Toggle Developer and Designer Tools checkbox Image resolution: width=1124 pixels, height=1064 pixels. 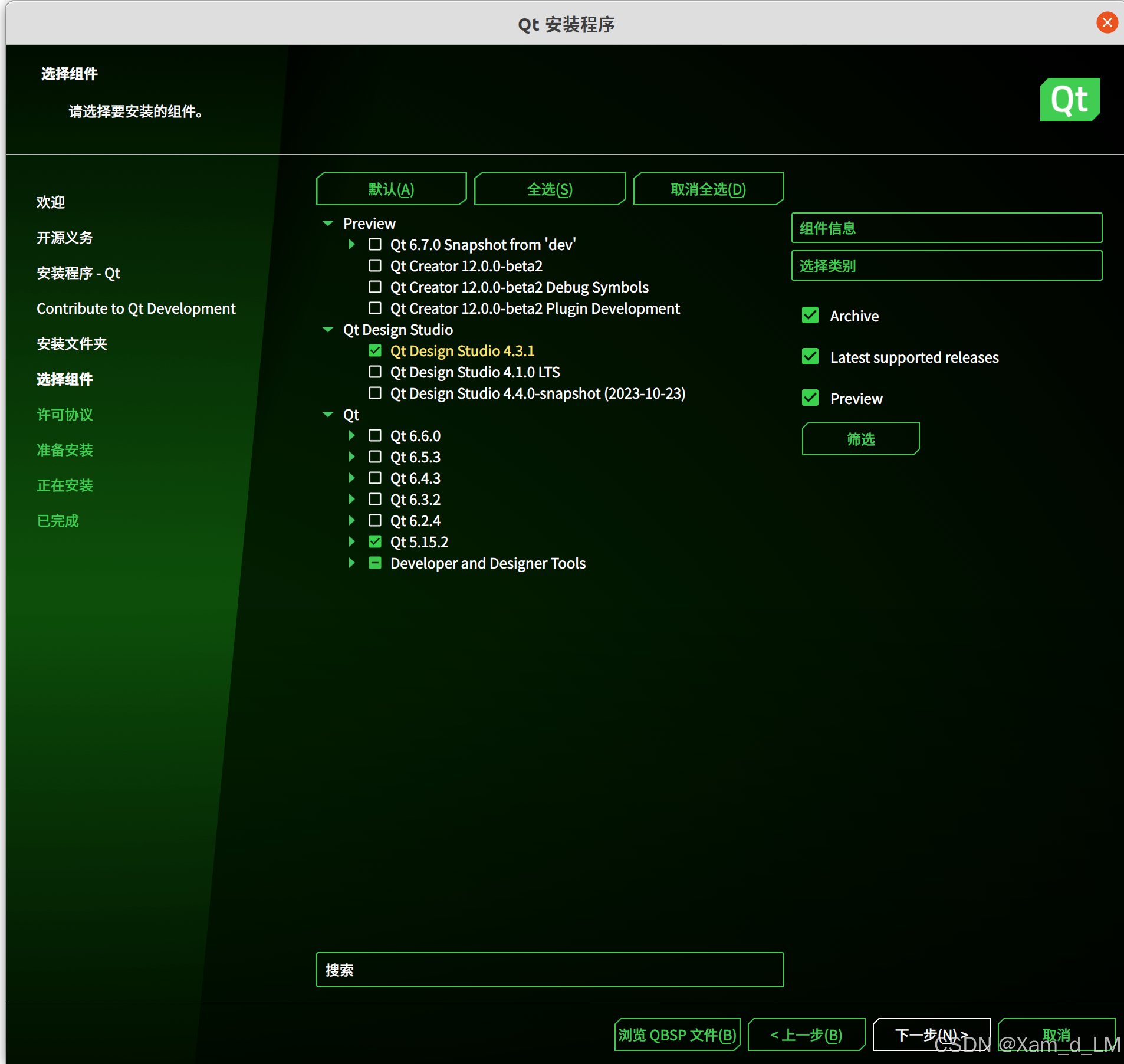[375, 563]
